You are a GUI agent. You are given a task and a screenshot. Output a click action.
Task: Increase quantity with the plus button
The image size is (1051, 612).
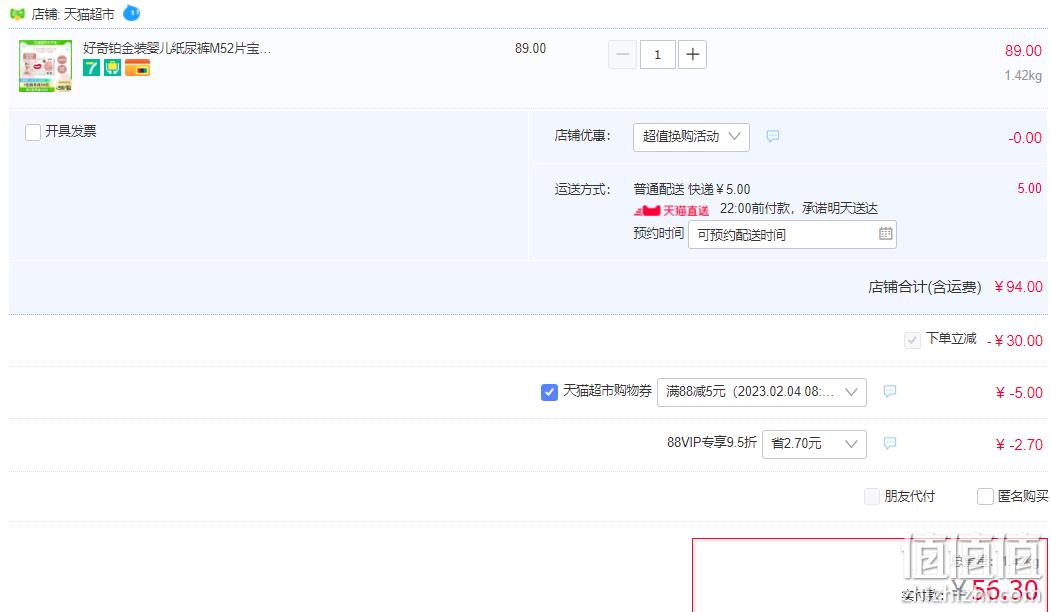click(692, 54)
